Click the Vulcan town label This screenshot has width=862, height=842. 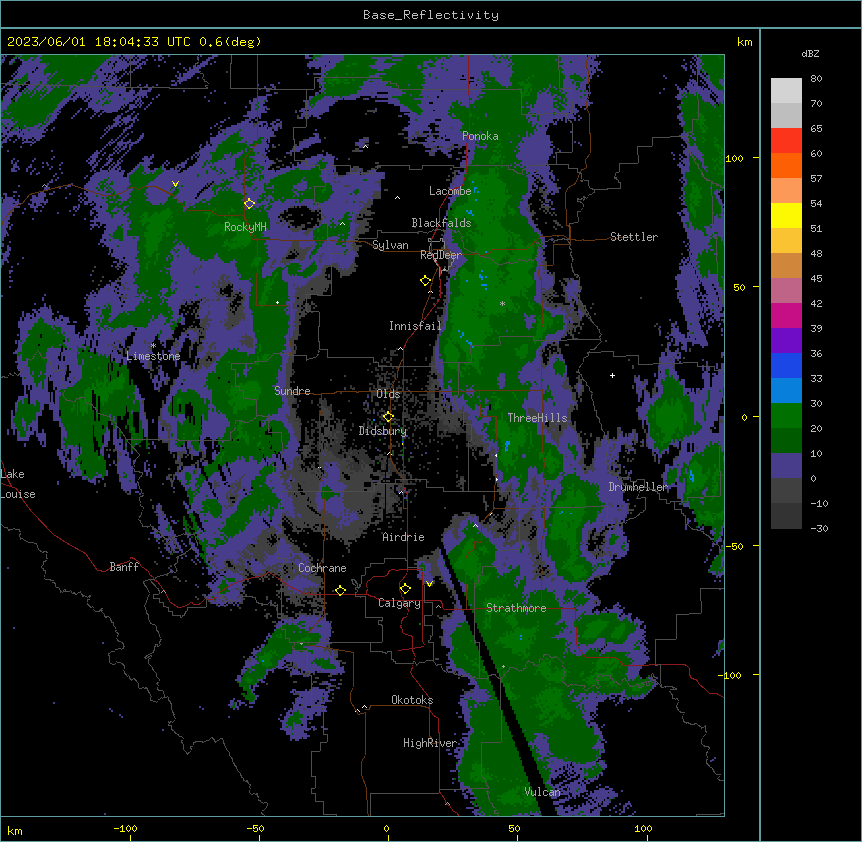tap(542, 792)
